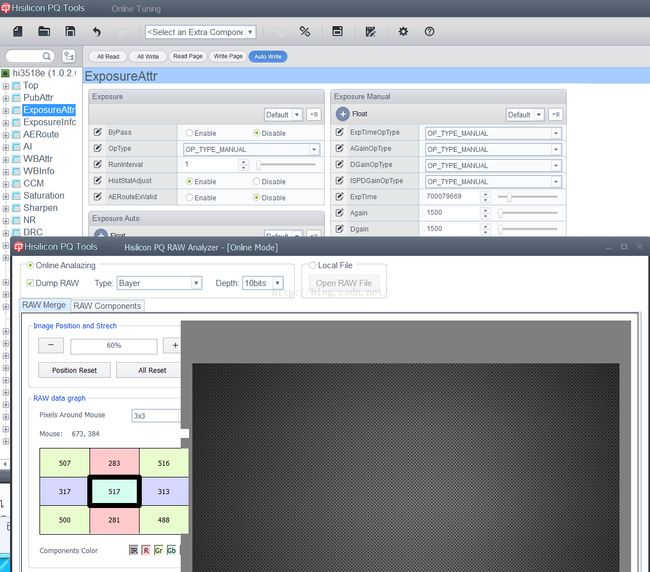Click the edit icon beside the ExpTime row

(x=339, y=196)
